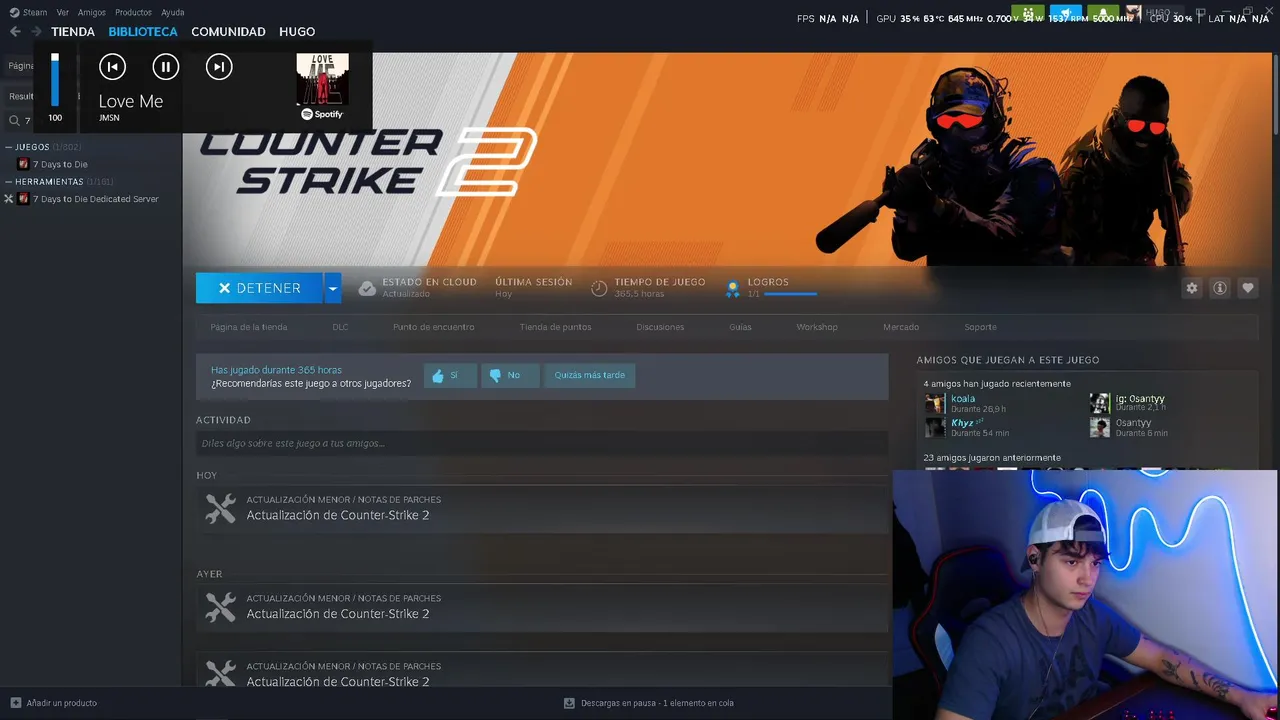Skip to the previous track in media overlay
The height and width of the screenshot is (720, 1280).
[x=112, y=67]
